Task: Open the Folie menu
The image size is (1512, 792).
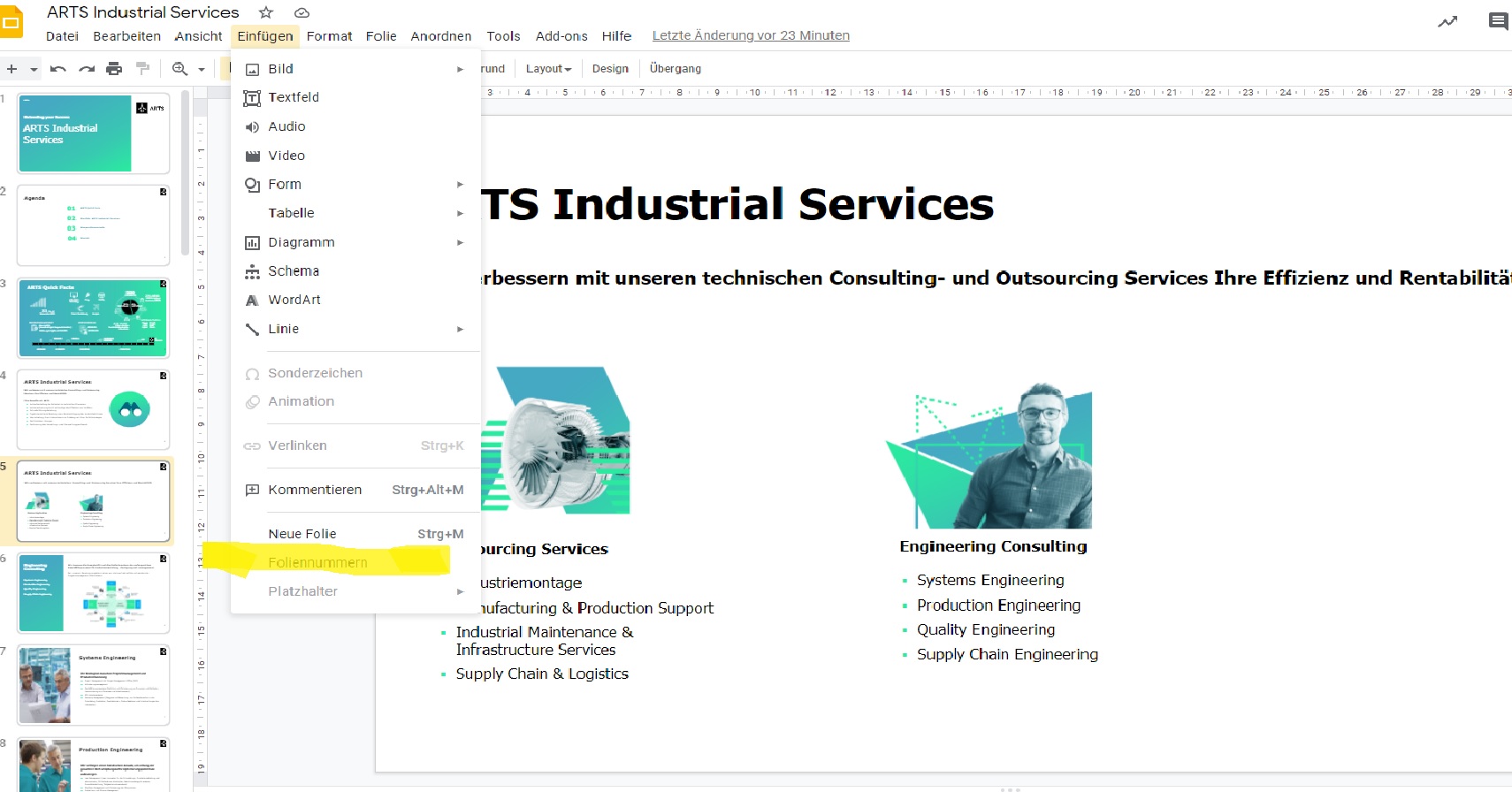Action: (381, 36)
